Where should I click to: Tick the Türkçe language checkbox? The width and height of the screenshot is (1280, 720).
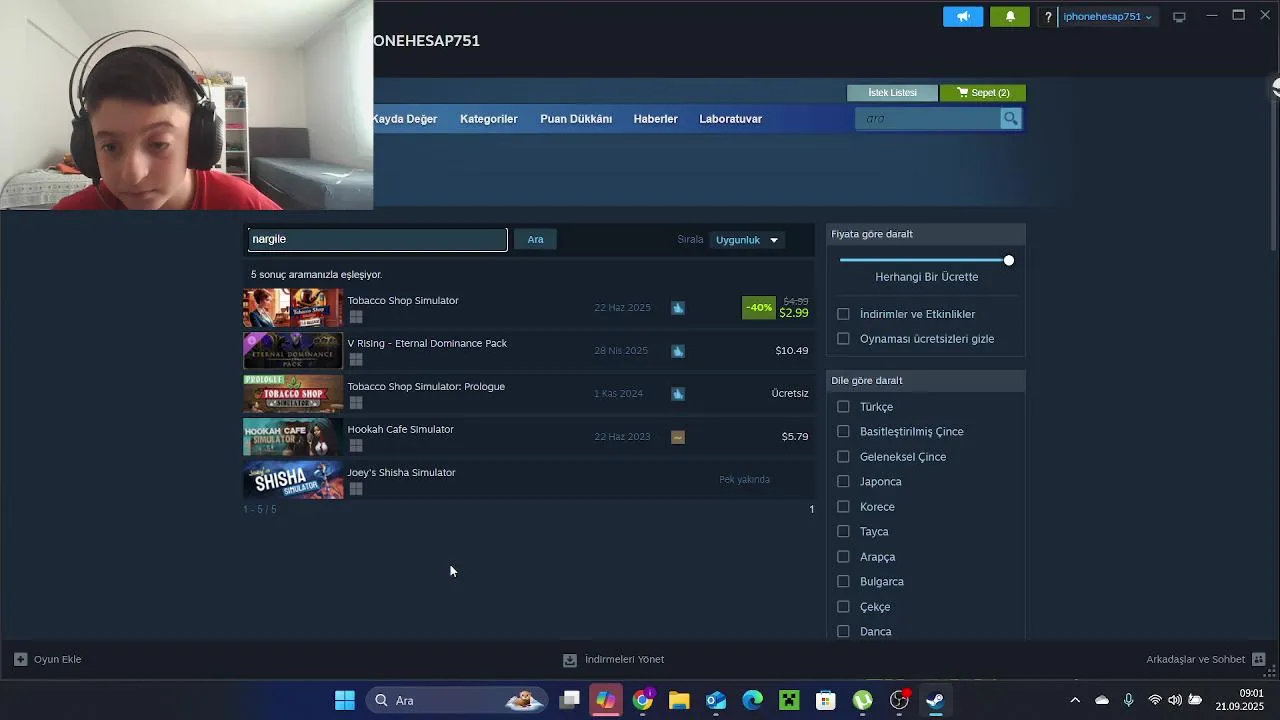pyautogui.click(x=843, y=407)
